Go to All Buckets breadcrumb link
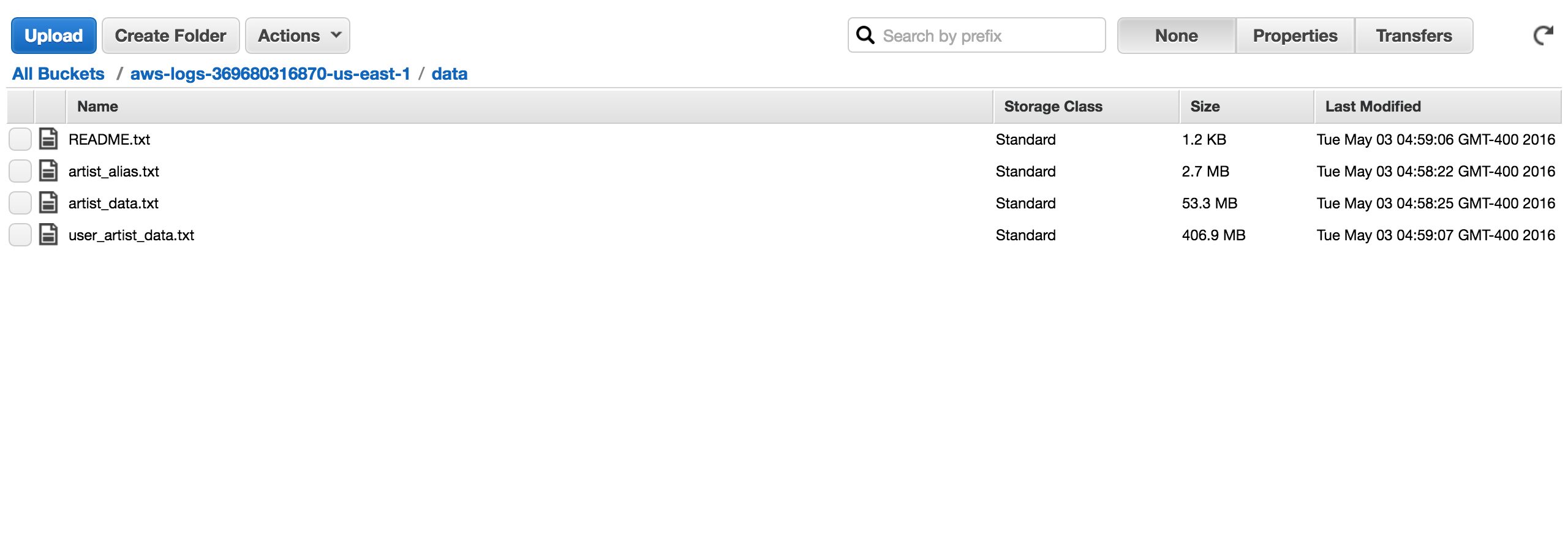Viewport: 1568px width, 548px height. tap(58, 74)
